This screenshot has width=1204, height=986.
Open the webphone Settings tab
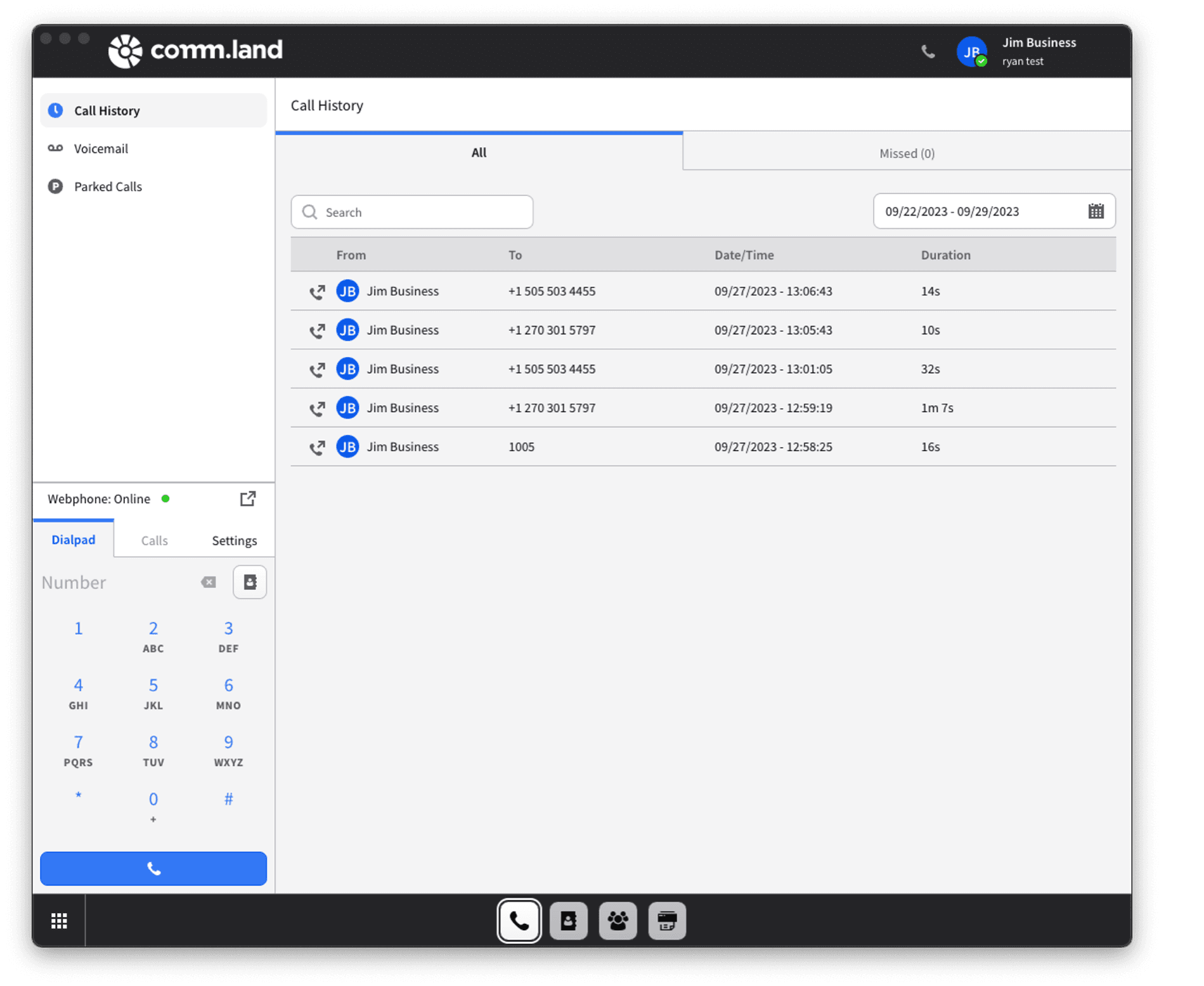(x=234, y=540)
